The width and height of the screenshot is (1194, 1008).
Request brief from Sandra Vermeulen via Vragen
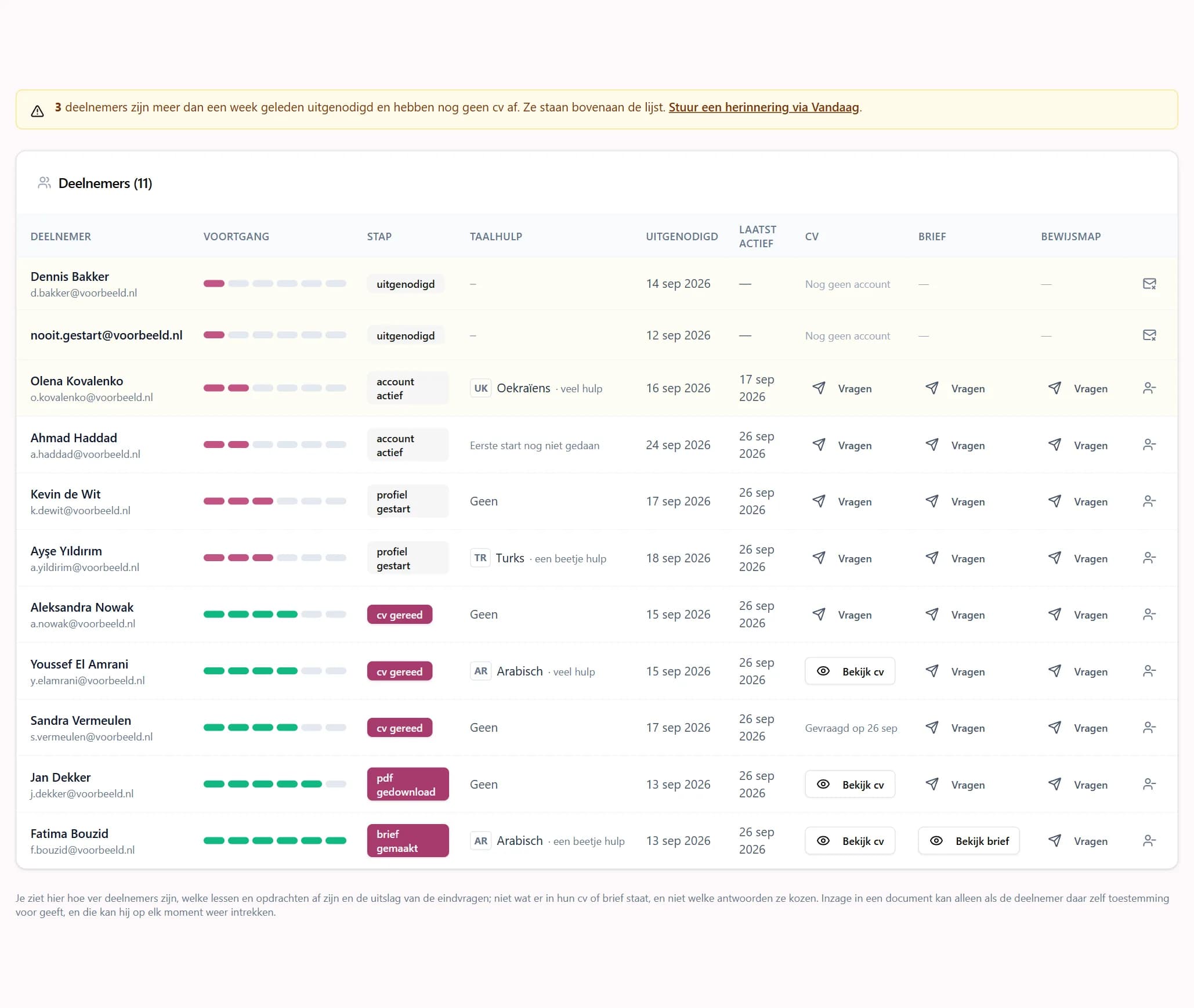click(955, 728)
